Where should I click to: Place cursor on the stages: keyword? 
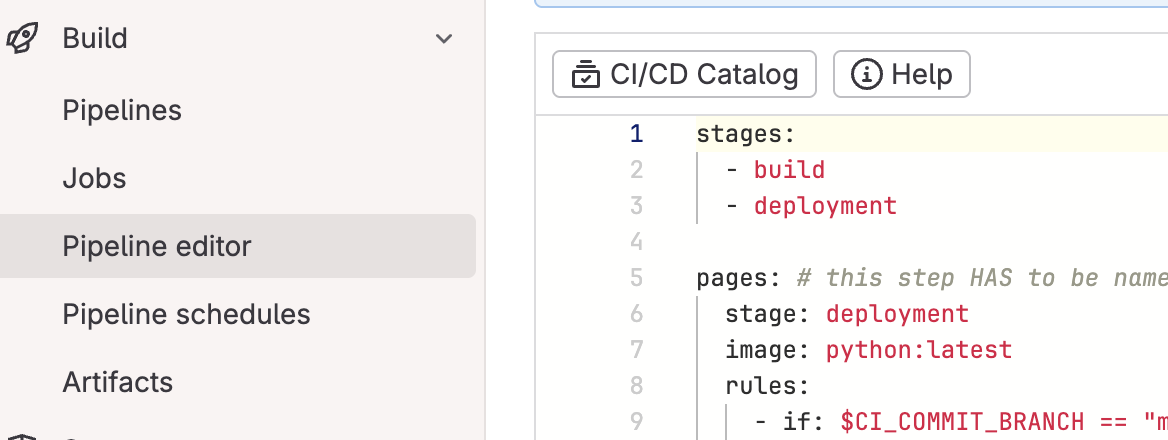pos(738,134)
